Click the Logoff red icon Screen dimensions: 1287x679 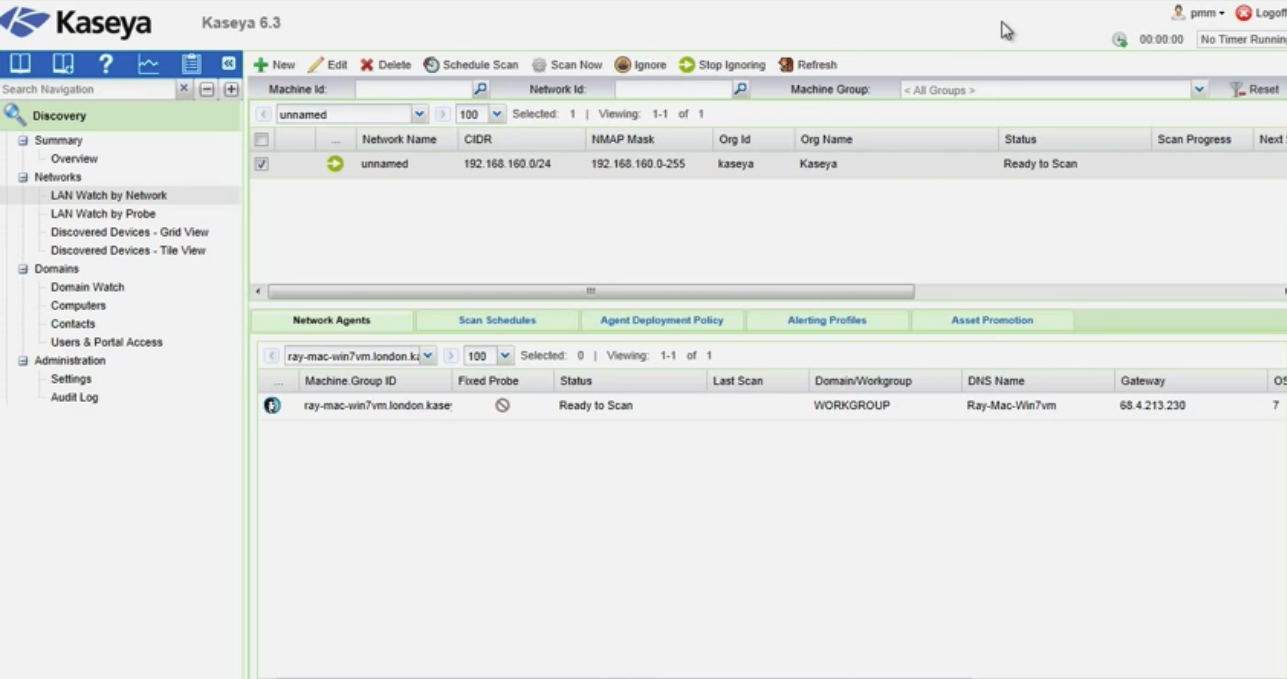point(1244,13)
